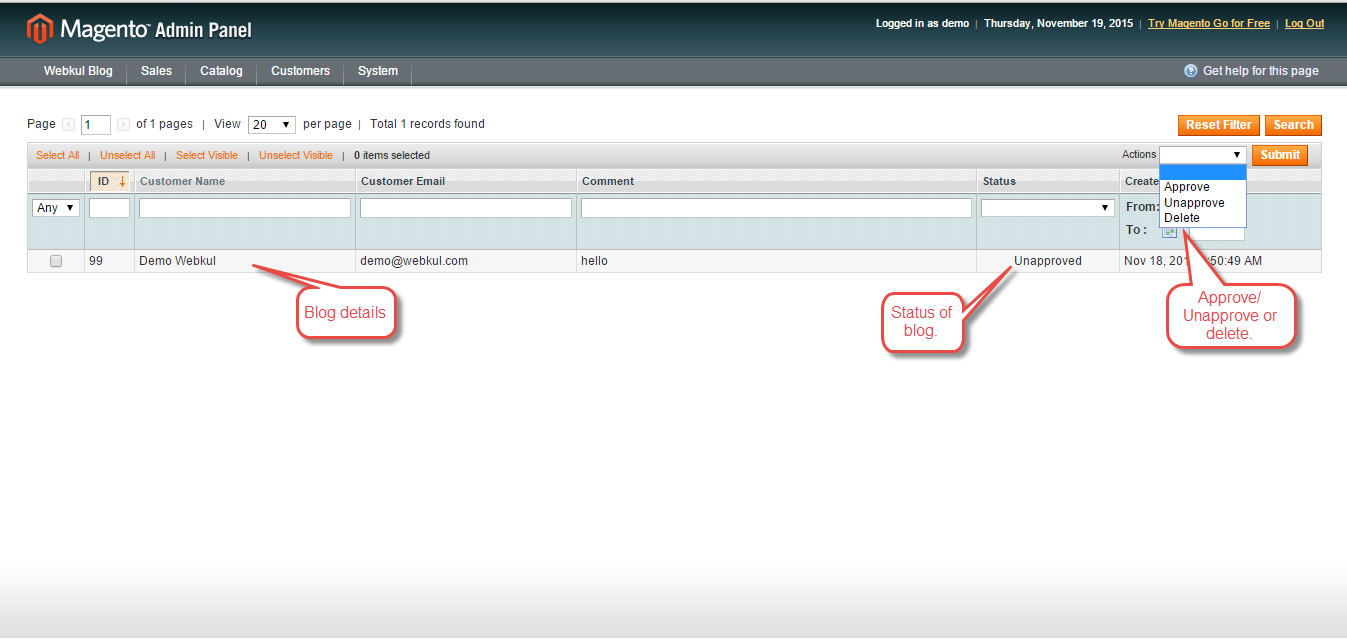Open the per page View dropdown
This screenshot has width=1347, height=641.
point(272,125)
